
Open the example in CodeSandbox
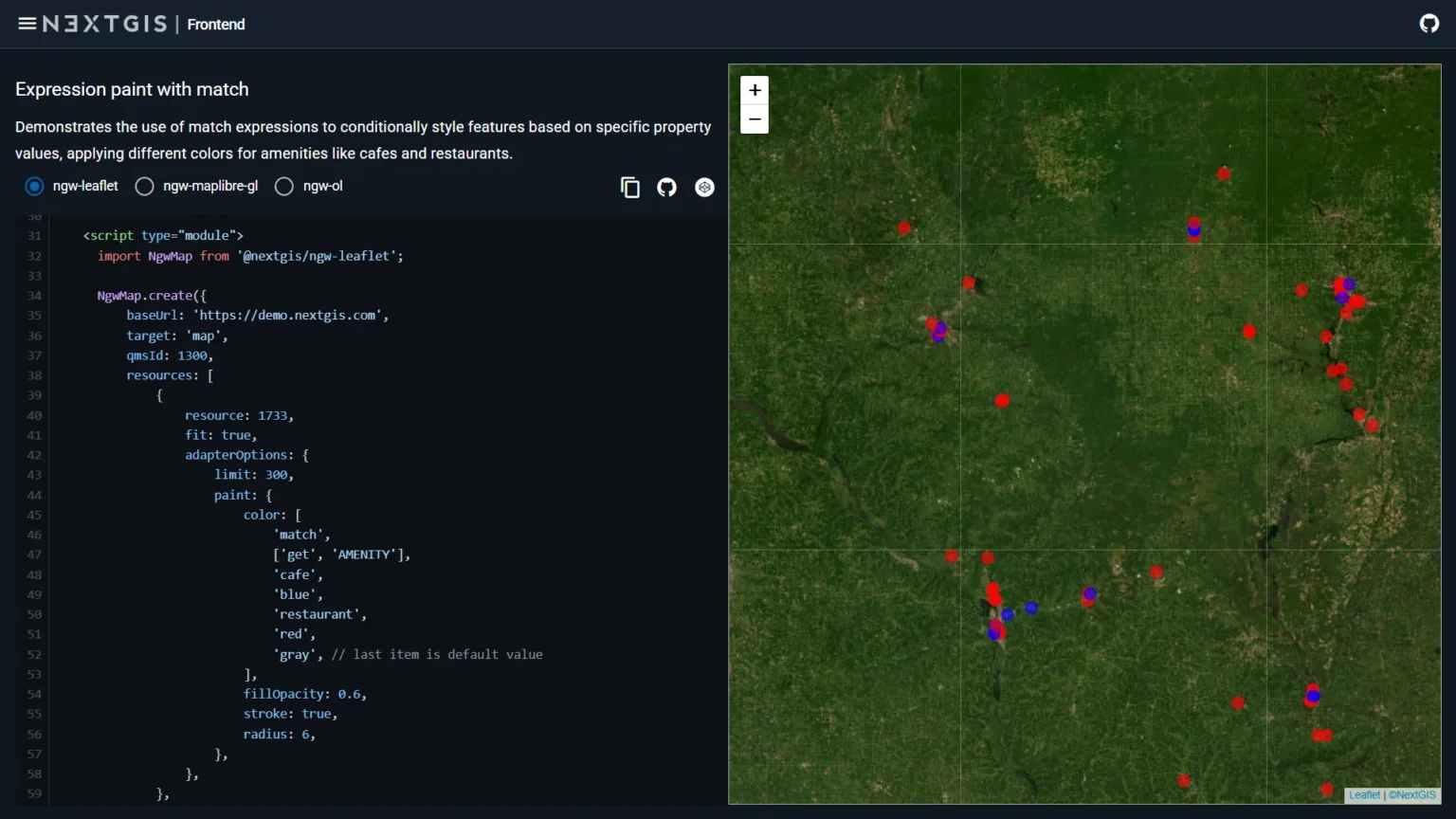tap(704, 188)
